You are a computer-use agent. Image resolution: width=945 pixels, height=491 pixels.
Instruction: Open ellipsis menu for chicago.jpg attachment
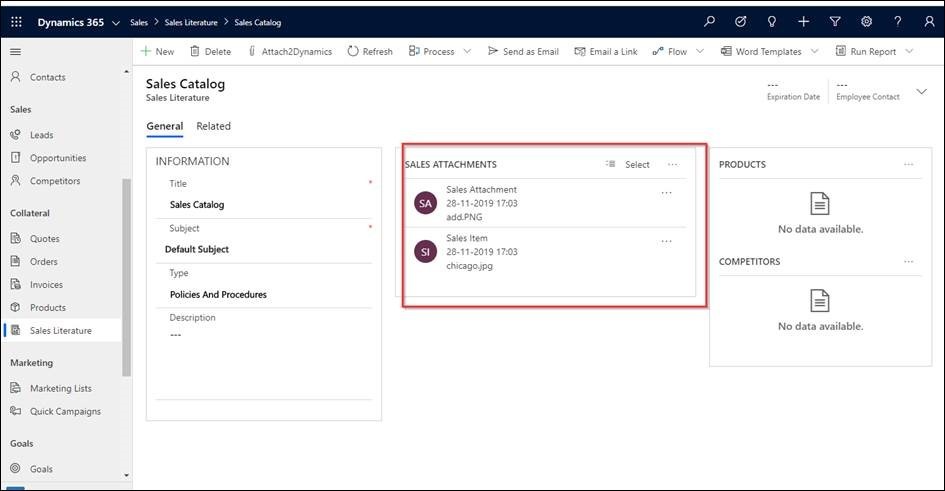point(666,241)
